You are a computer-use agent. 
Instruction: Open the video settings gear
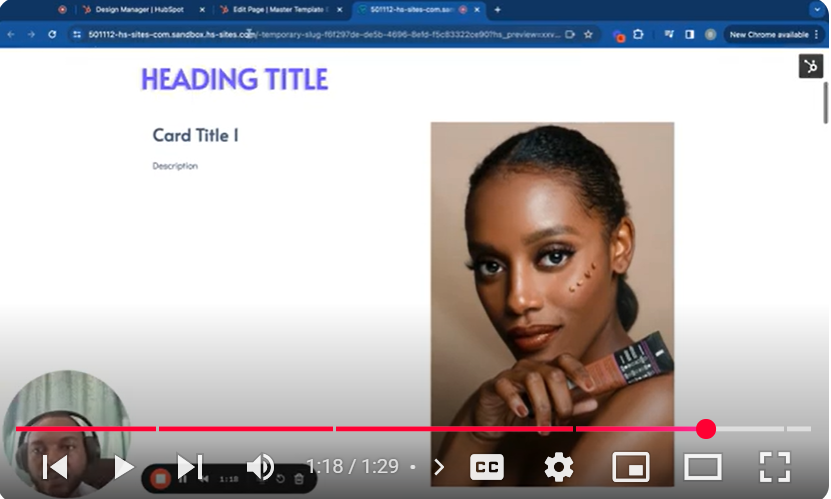coord(559,467)
